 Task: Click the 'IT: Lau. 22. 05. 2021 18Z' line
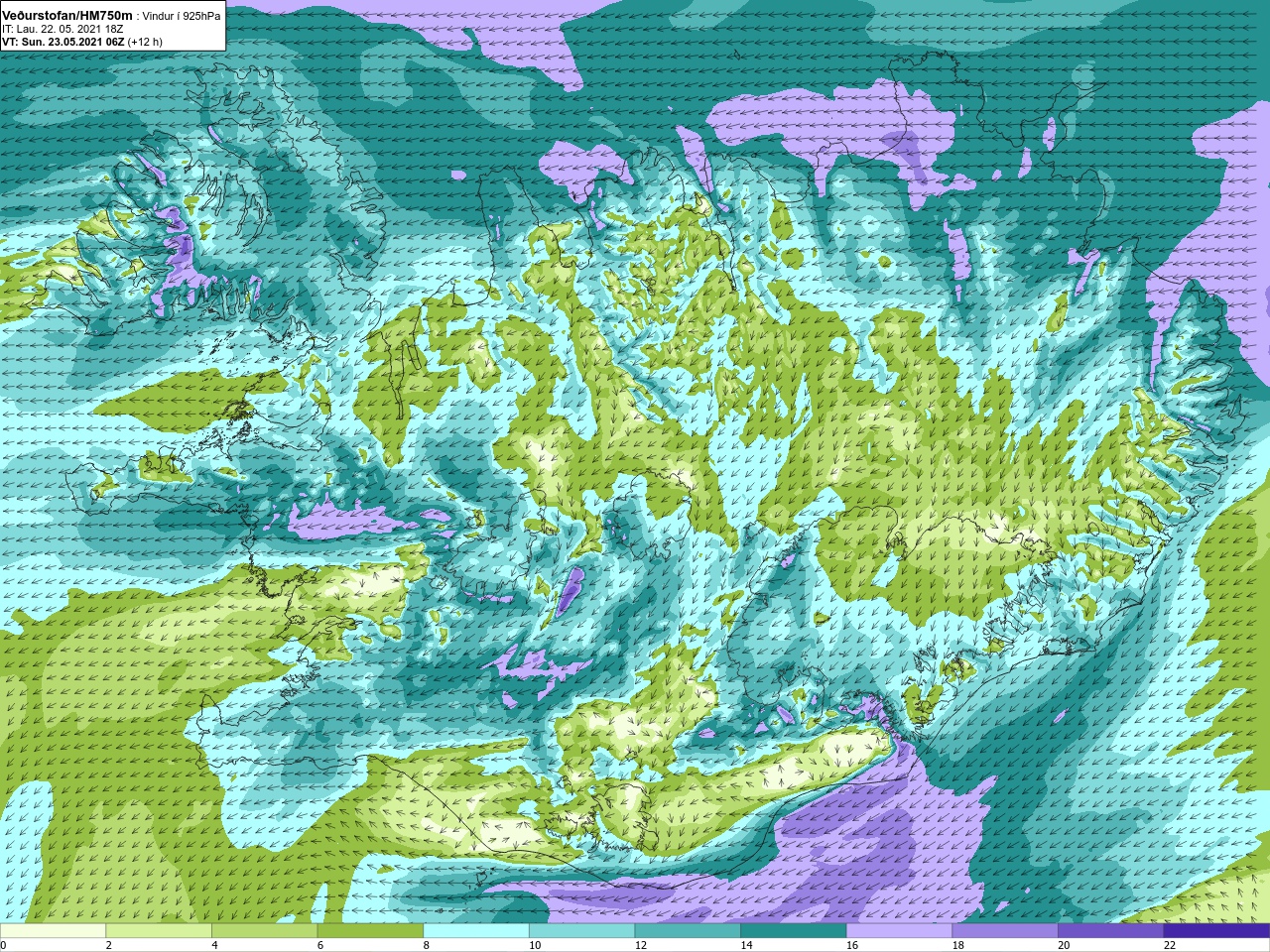coord(63,29)
